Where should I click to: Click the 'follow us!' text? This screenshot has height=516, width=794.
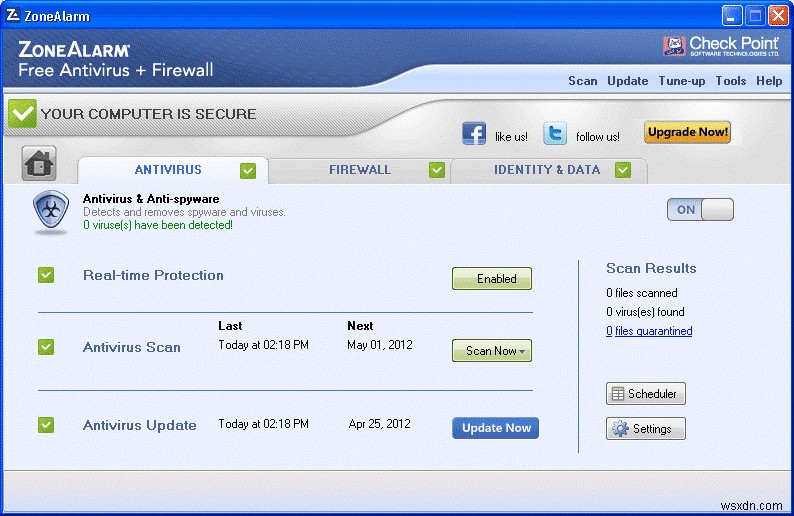point(598,137)
